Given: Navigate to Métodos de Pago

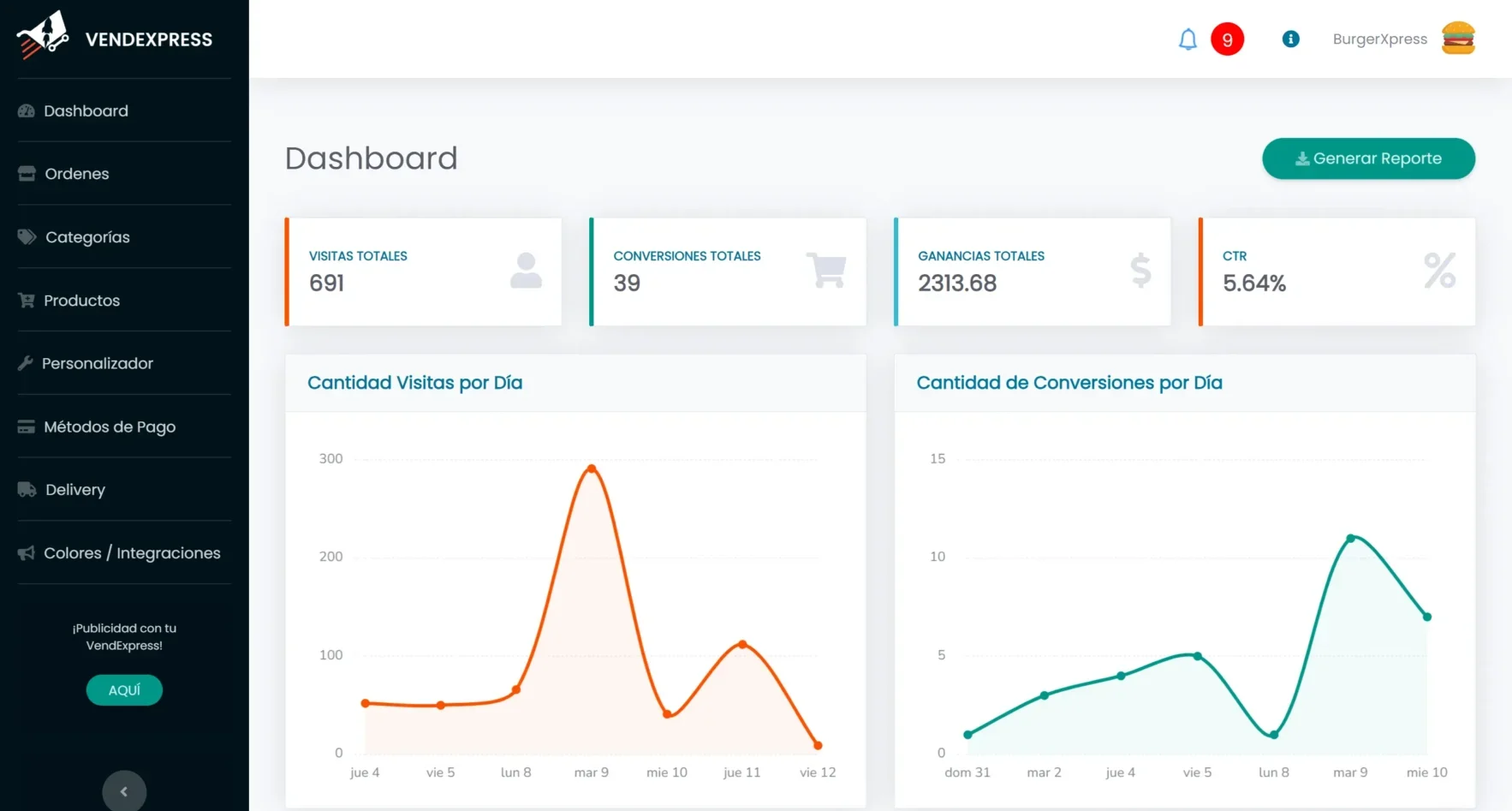Looking at the screenshot, I should [x=110, y=426].
